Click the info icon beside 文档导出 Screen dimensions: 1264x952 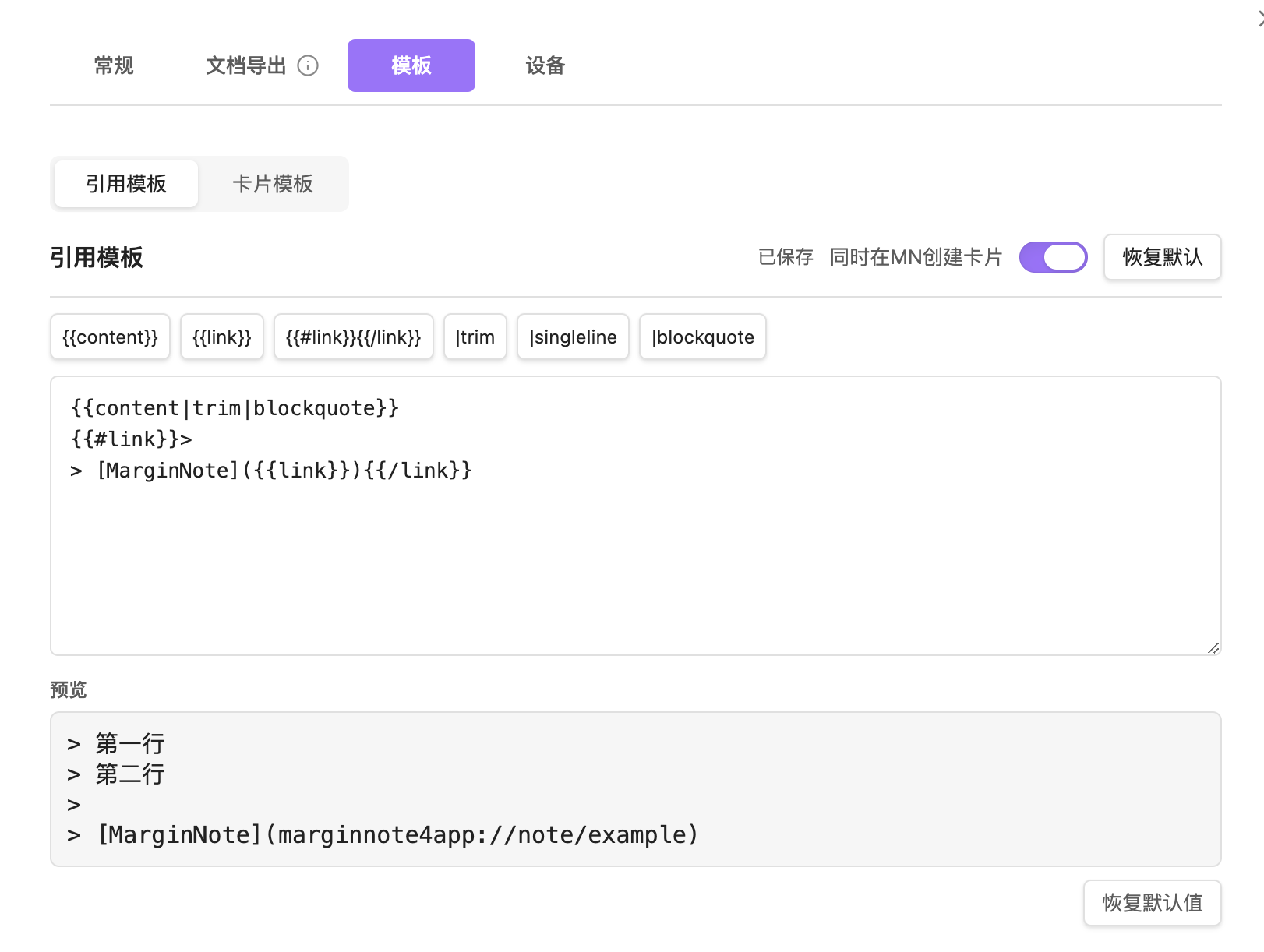click(x=308, y=65)
